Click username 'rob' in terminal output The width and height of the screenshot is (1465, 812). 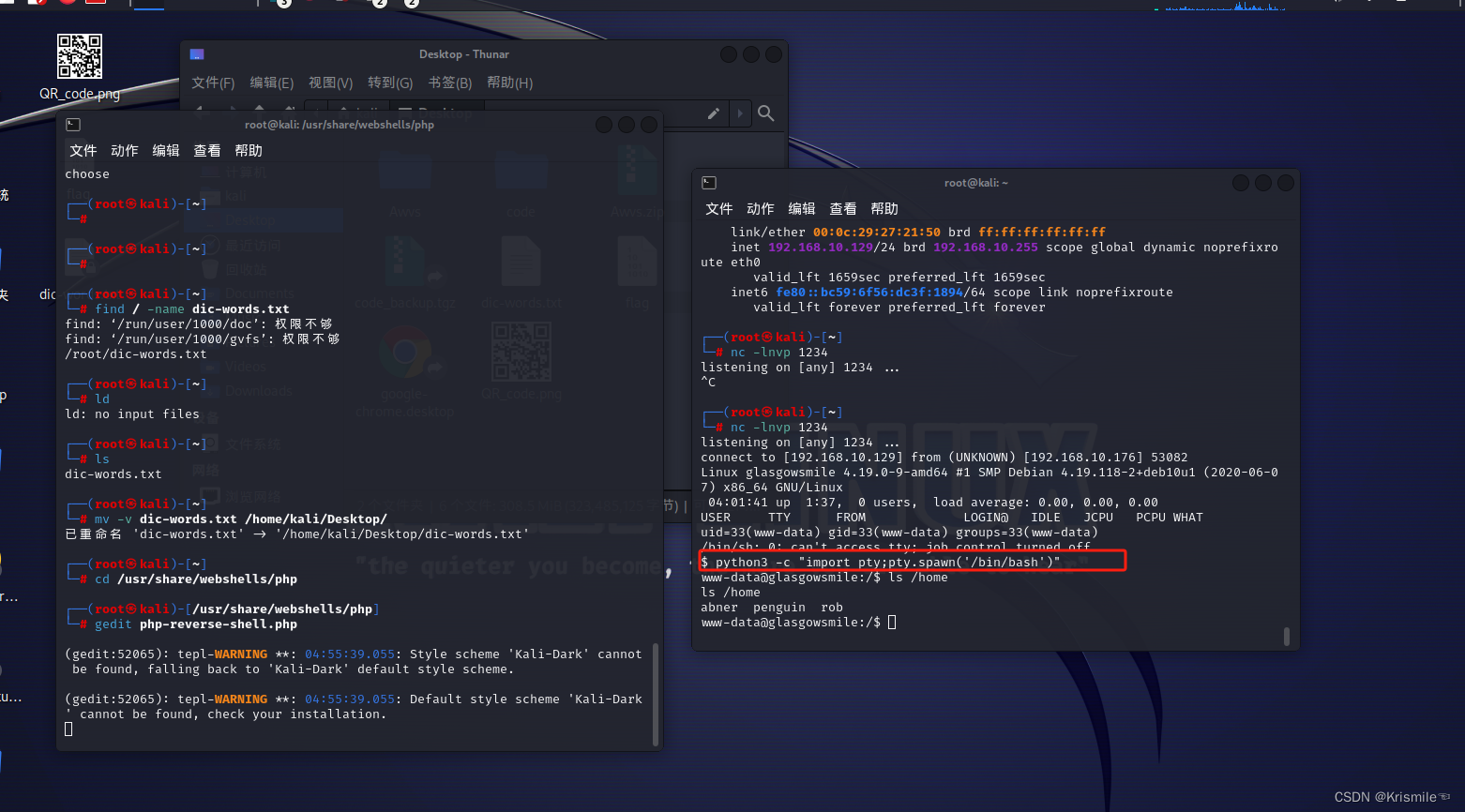coord(832,608)
